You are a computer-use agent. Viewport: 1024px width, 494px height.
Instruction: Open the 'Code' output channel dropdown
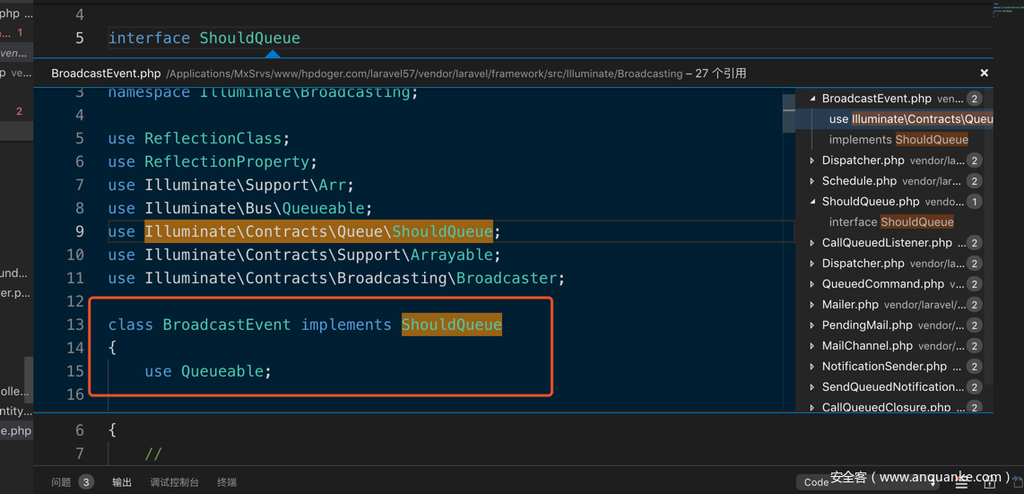pyautogui.click(x=818, y=482)
